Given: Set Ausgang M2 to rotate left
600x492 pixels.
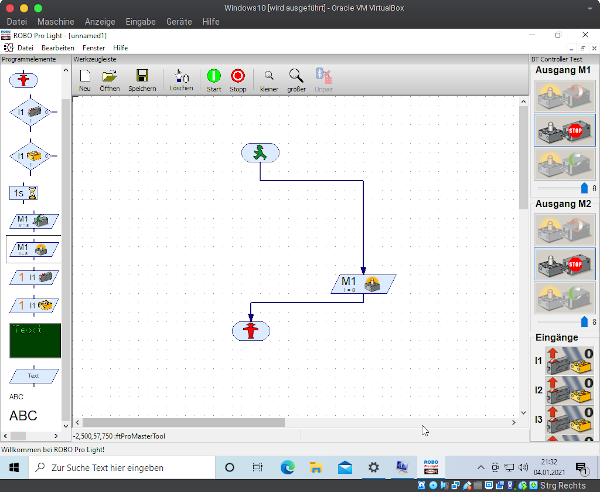Looking at the screenshot, I should click(564, 230).
